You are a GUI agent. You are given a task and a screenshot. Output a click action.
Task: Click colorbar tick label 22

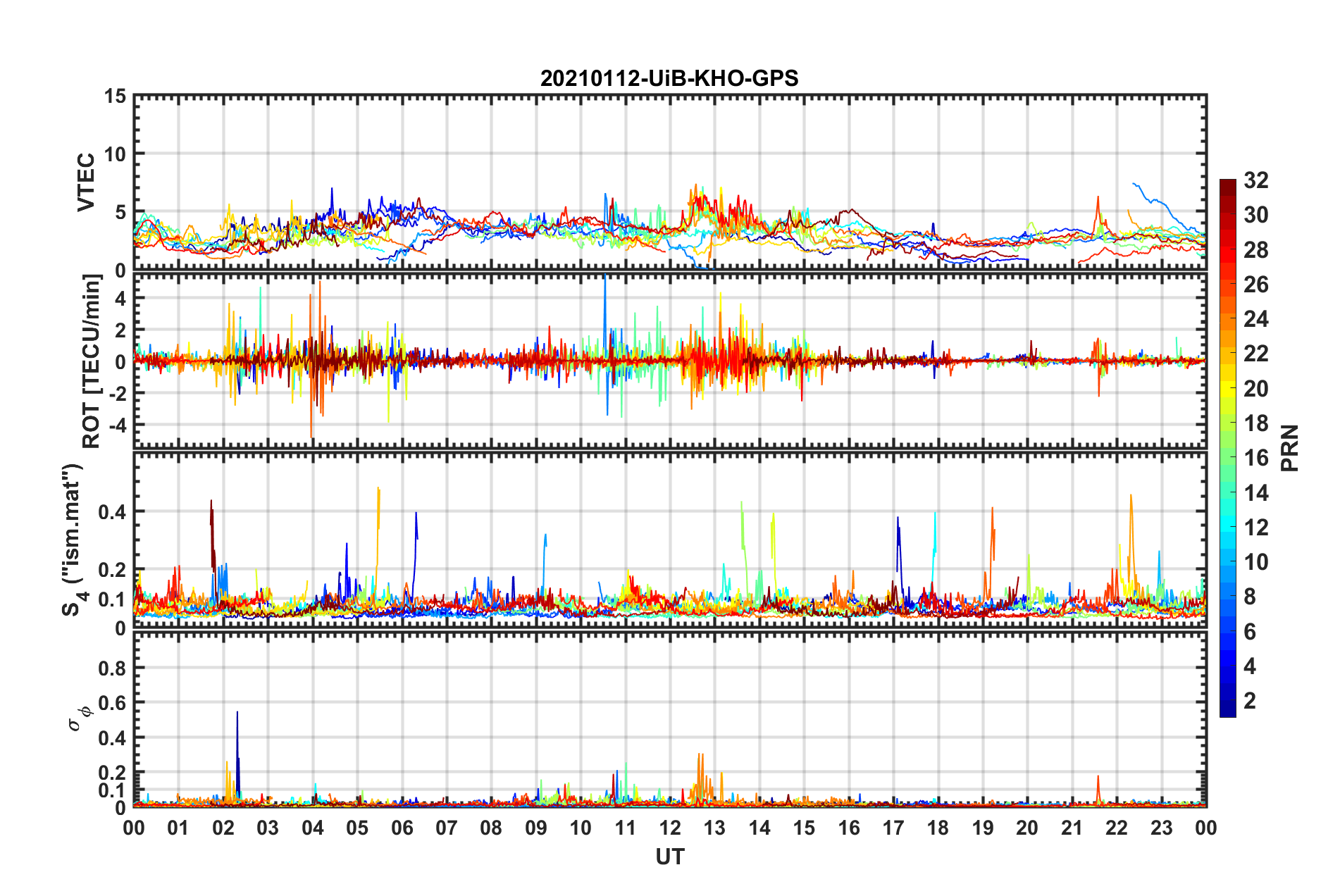pyautogui.click(x=1255, y=354)
